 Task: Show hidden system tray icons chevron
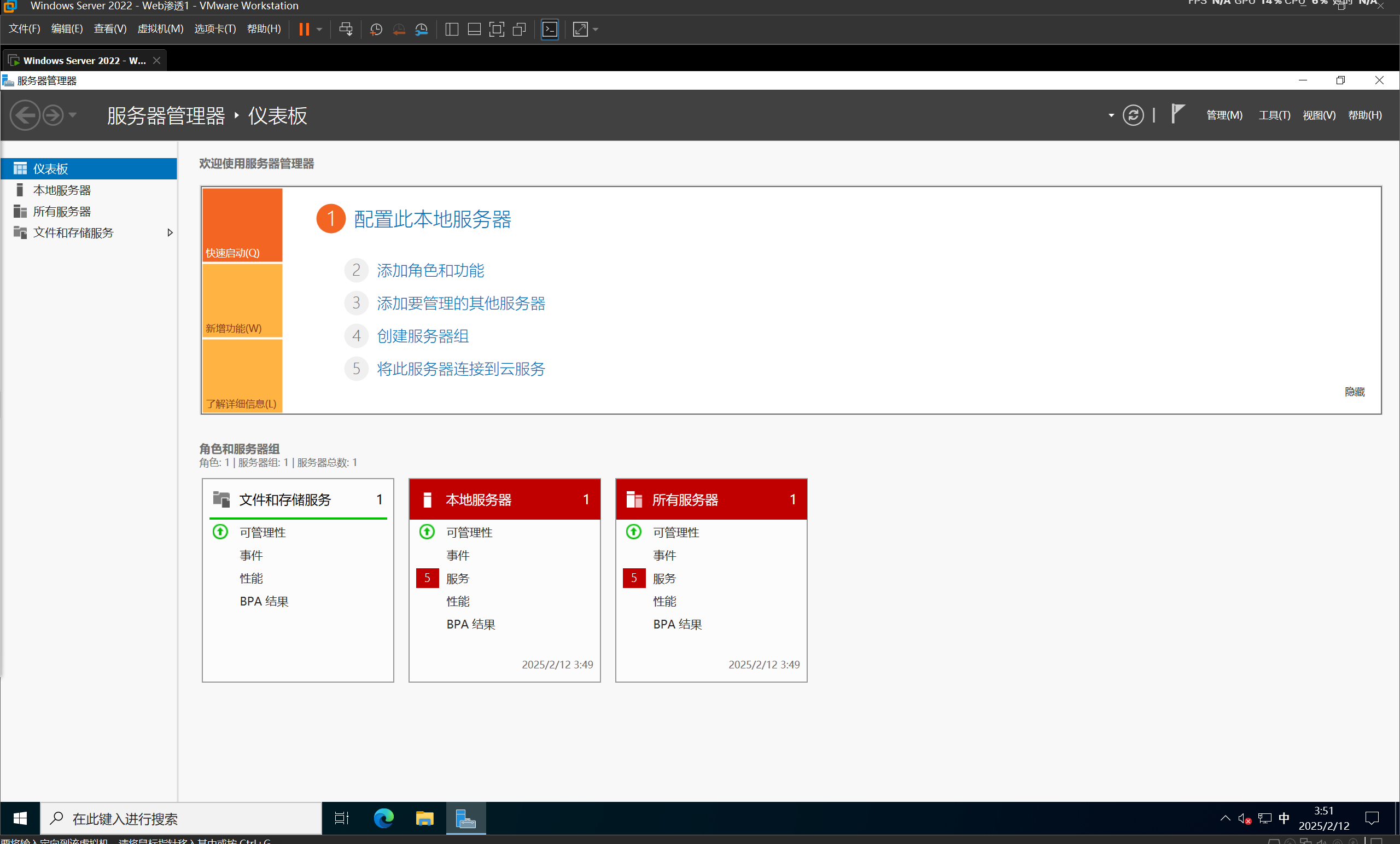[1225, 818]
